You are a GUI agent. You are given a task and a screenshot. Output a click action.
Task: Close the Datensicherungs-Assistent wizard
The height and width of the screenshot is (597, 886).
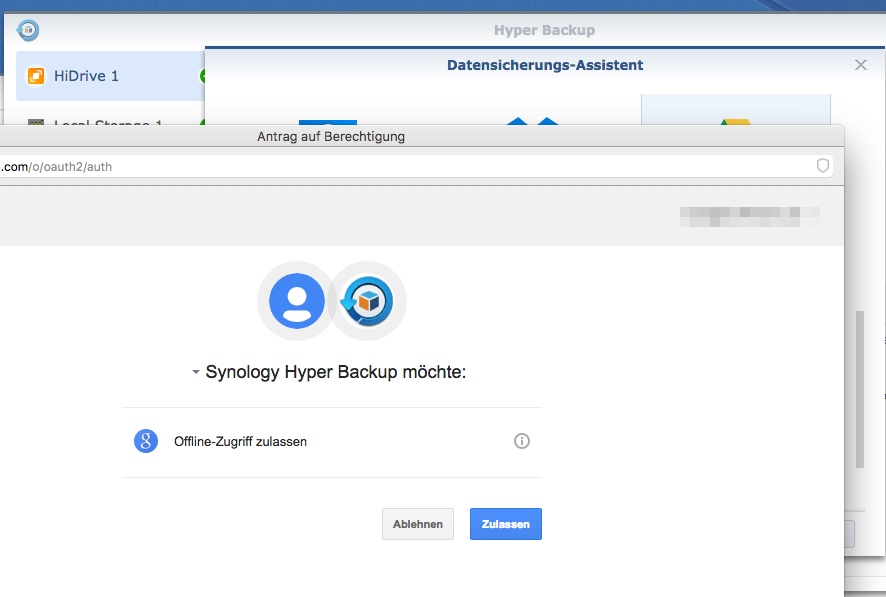861,65
